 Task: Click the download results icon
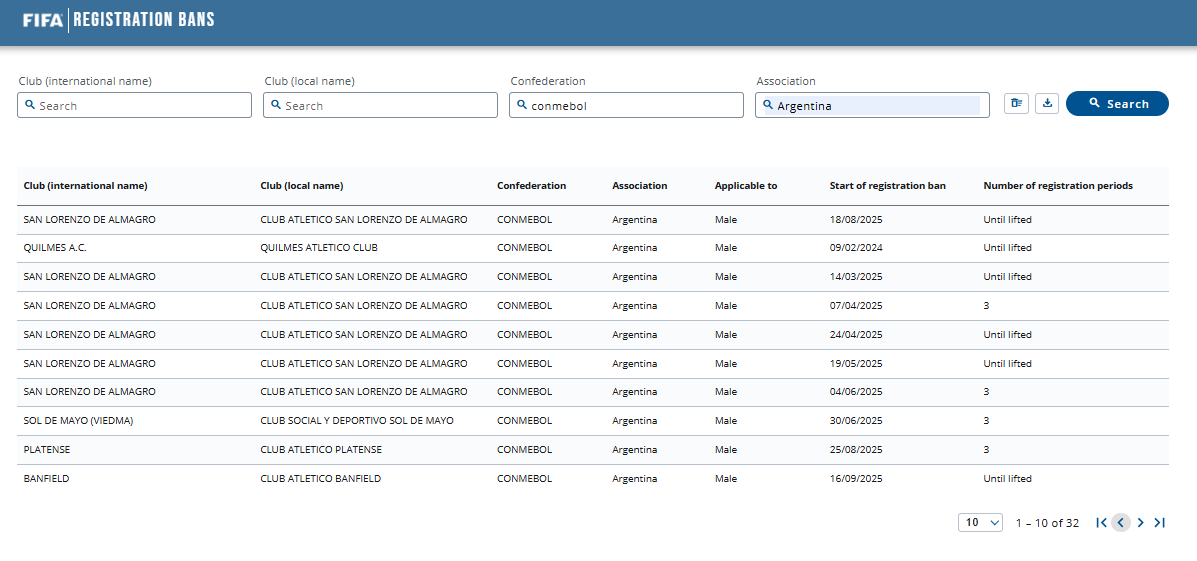tap(1046, 103)
